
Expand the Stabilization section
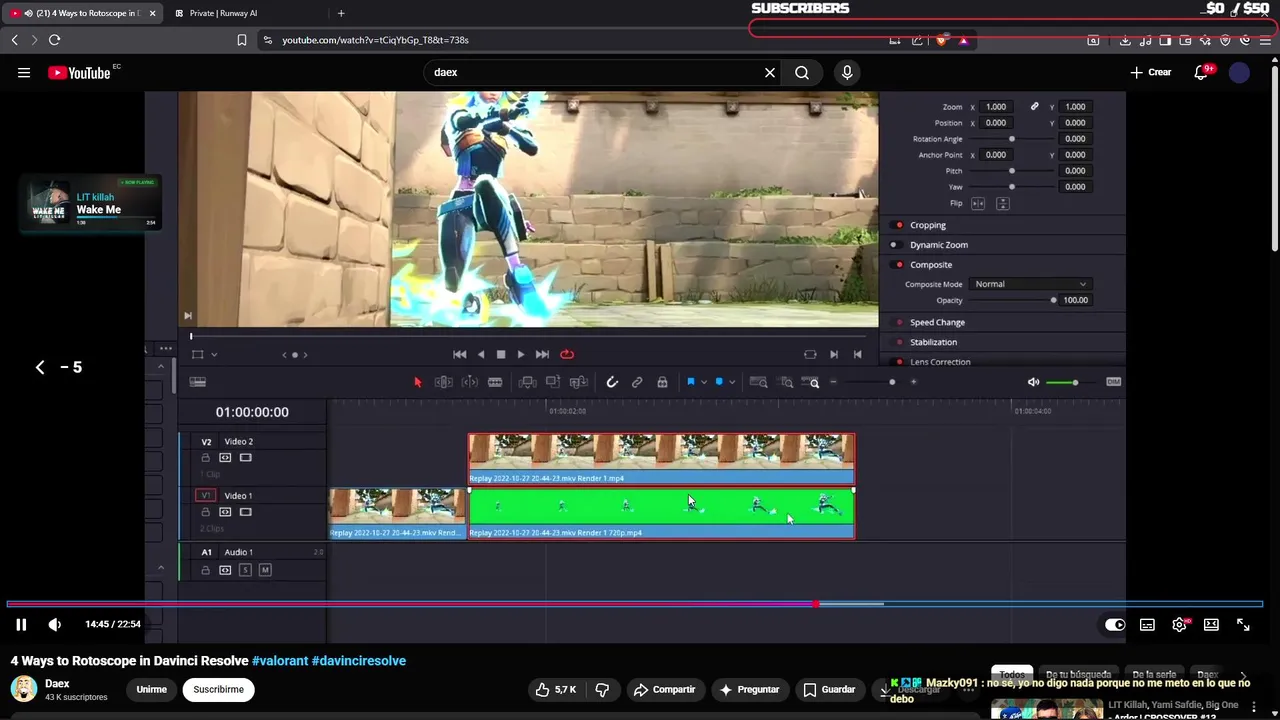pos(933,342)
